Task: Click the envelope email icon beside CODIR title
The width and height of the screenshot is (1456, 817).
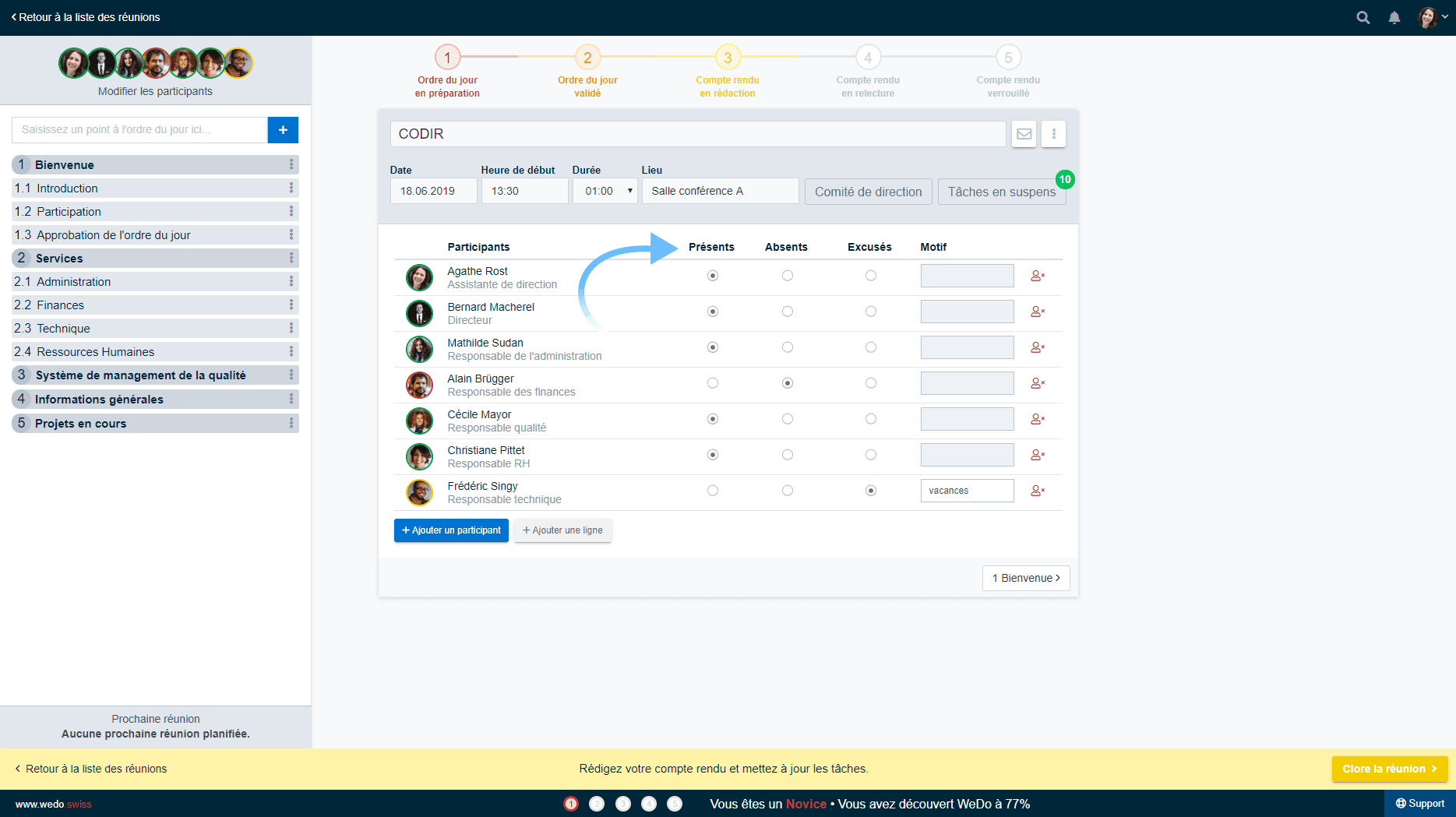Action: pos(1024,134)
